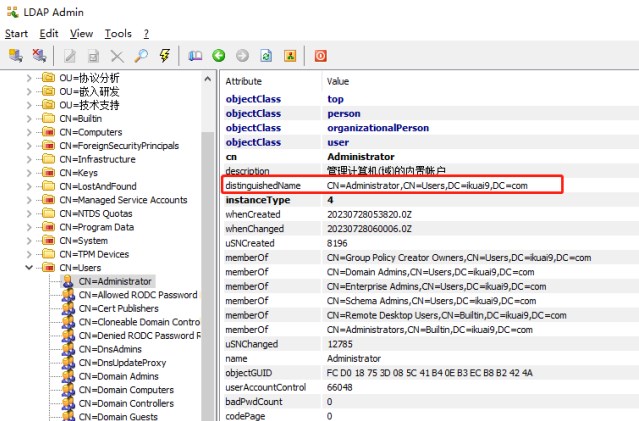Click group icon of CN=DnsAdmins

tap(68, 349)
